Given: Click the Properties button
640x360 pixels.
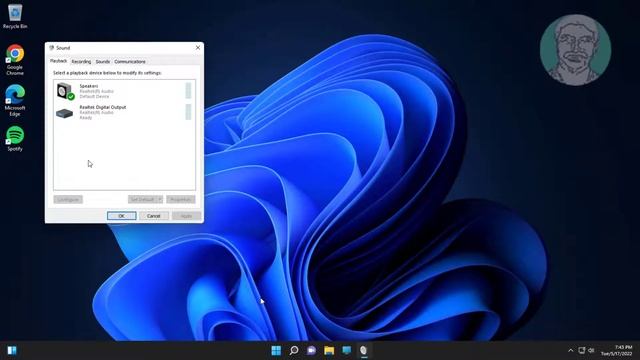Looking at the screenshot, I should 180,199.
